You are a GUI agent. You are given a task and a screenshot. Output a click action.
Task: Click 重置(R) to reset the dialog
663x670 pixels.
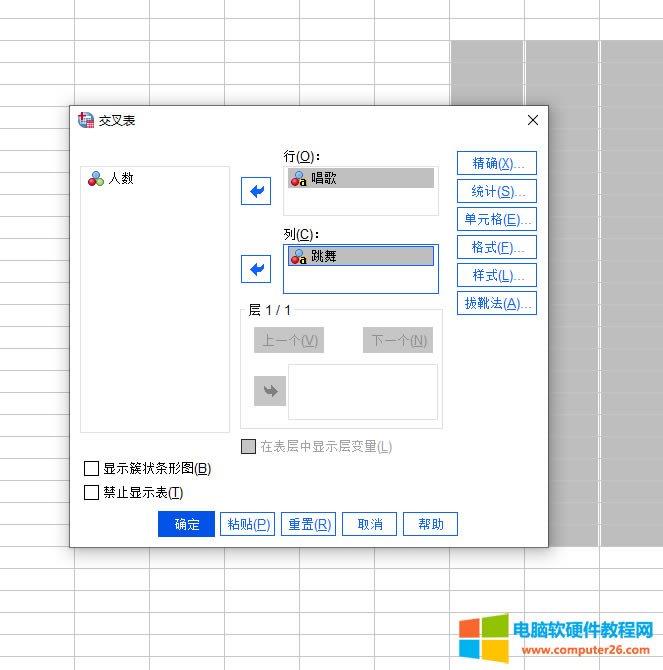pos(308,524)
